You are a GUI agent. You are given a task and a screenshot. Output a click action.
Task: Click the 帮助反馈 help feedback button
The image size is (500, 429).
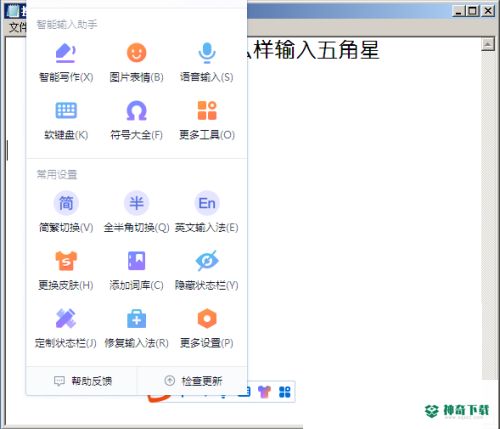[82, 381]
